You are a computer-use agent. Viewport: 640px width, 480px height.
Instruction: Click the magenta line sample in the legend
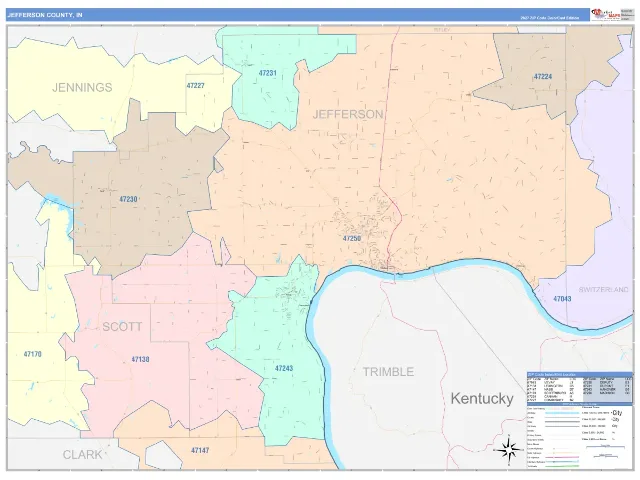point(562,457)
